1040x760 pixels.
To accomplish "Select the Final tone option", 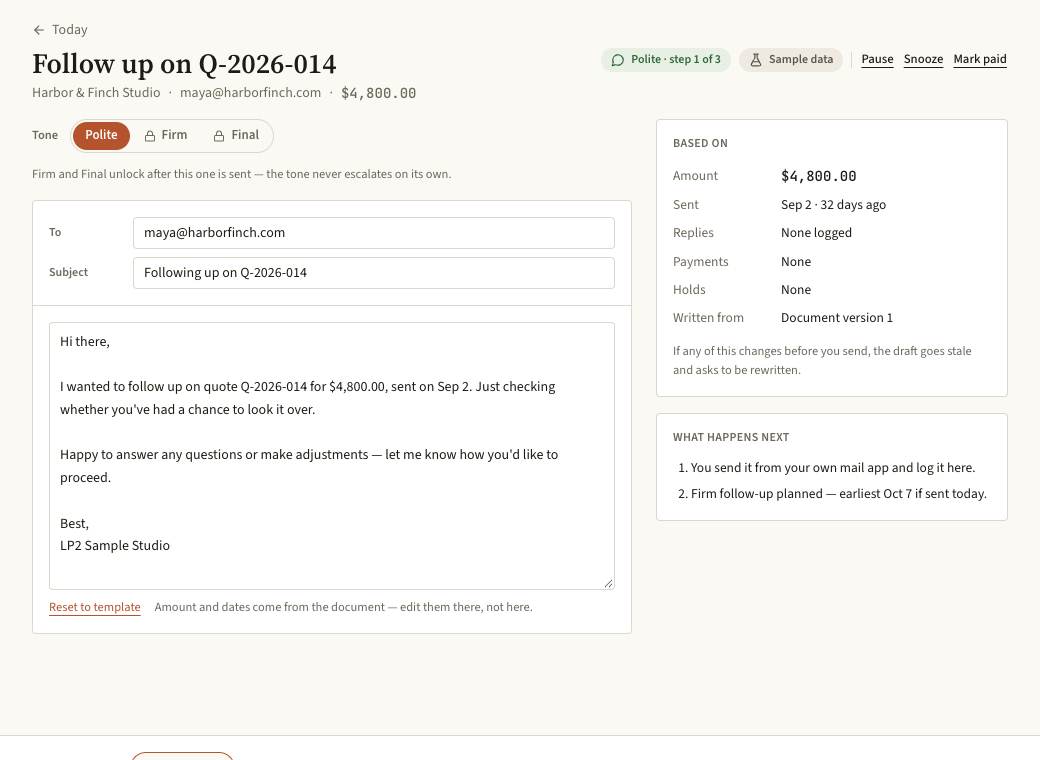I will coord(236,135).
